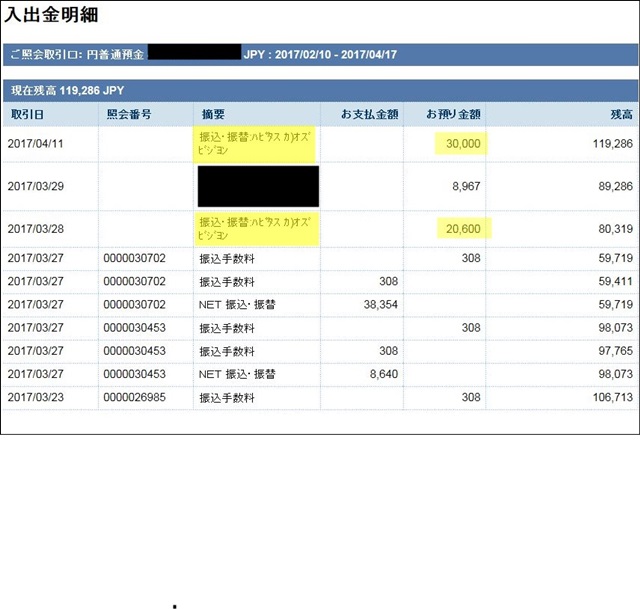Select the date 2017/03/23
The height and width of the screenshot is (609, 640).
(36, 397)
